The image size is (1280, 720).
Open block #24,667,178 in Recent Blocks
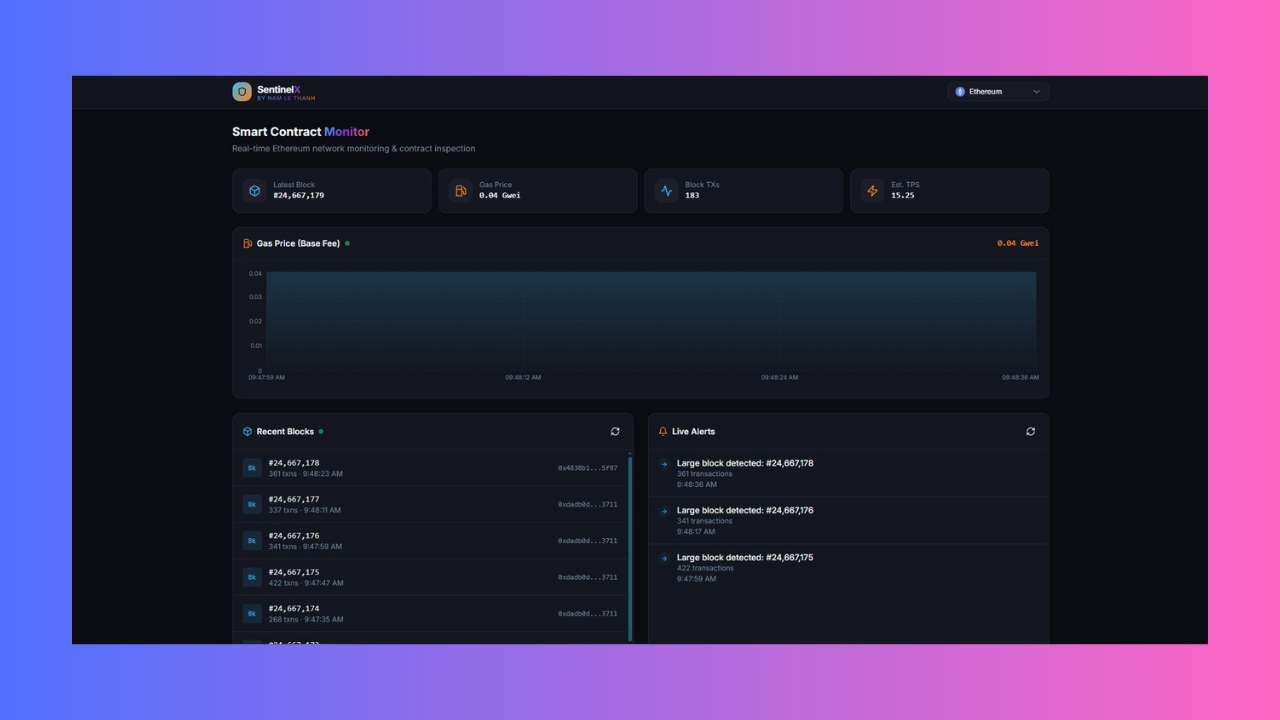coord(294,463)
